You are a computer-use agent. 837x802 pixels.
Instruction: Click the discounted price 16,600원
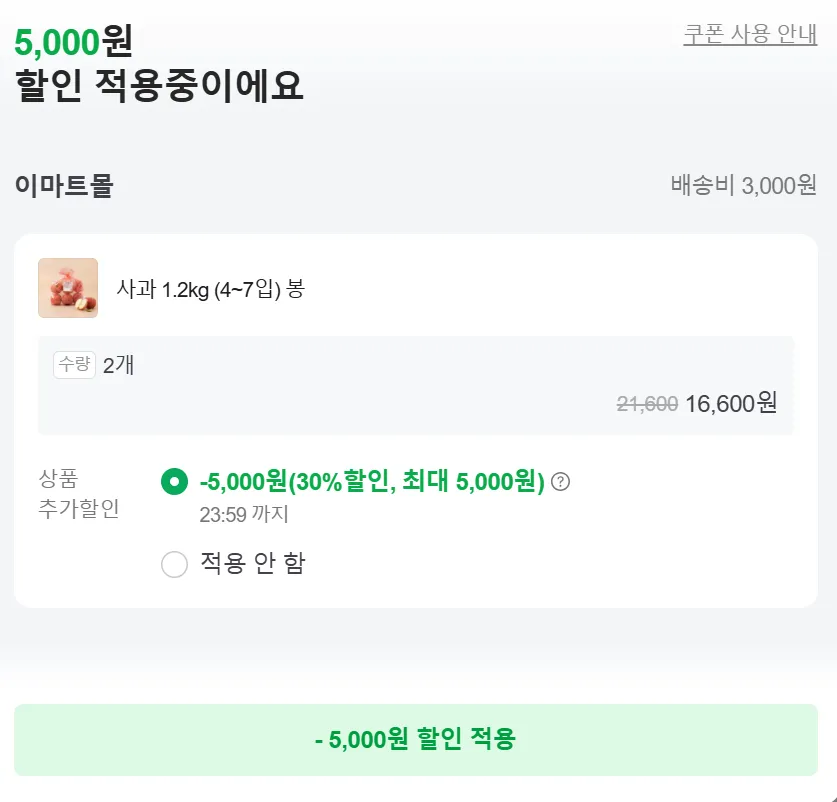pyautogui.click(x=731, y=403)
